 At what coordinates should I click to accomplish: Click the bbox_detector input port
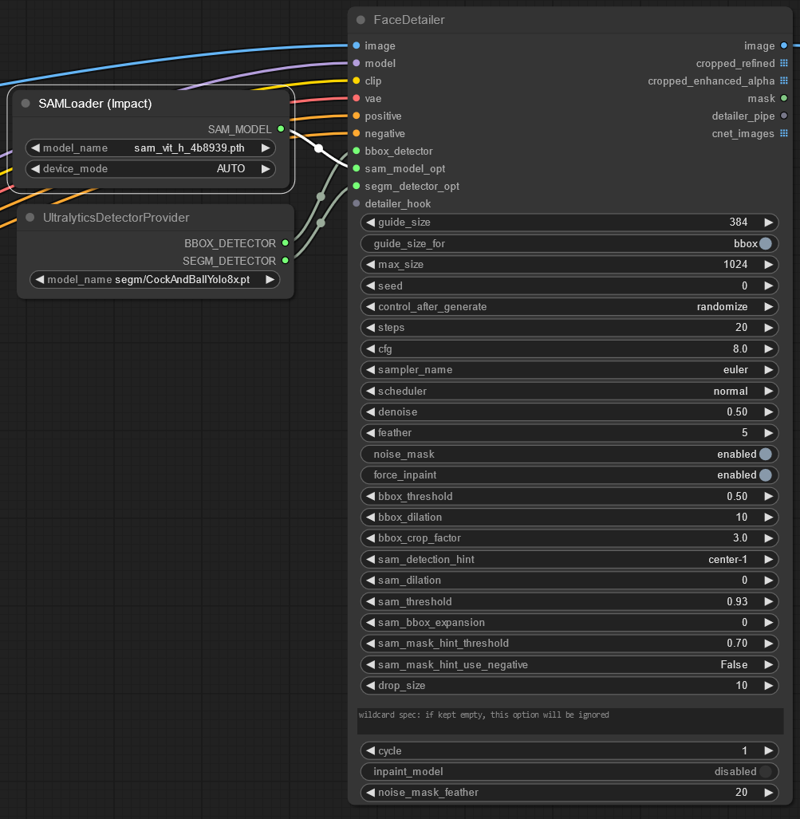pyautogui.click(x=356, y=151)
